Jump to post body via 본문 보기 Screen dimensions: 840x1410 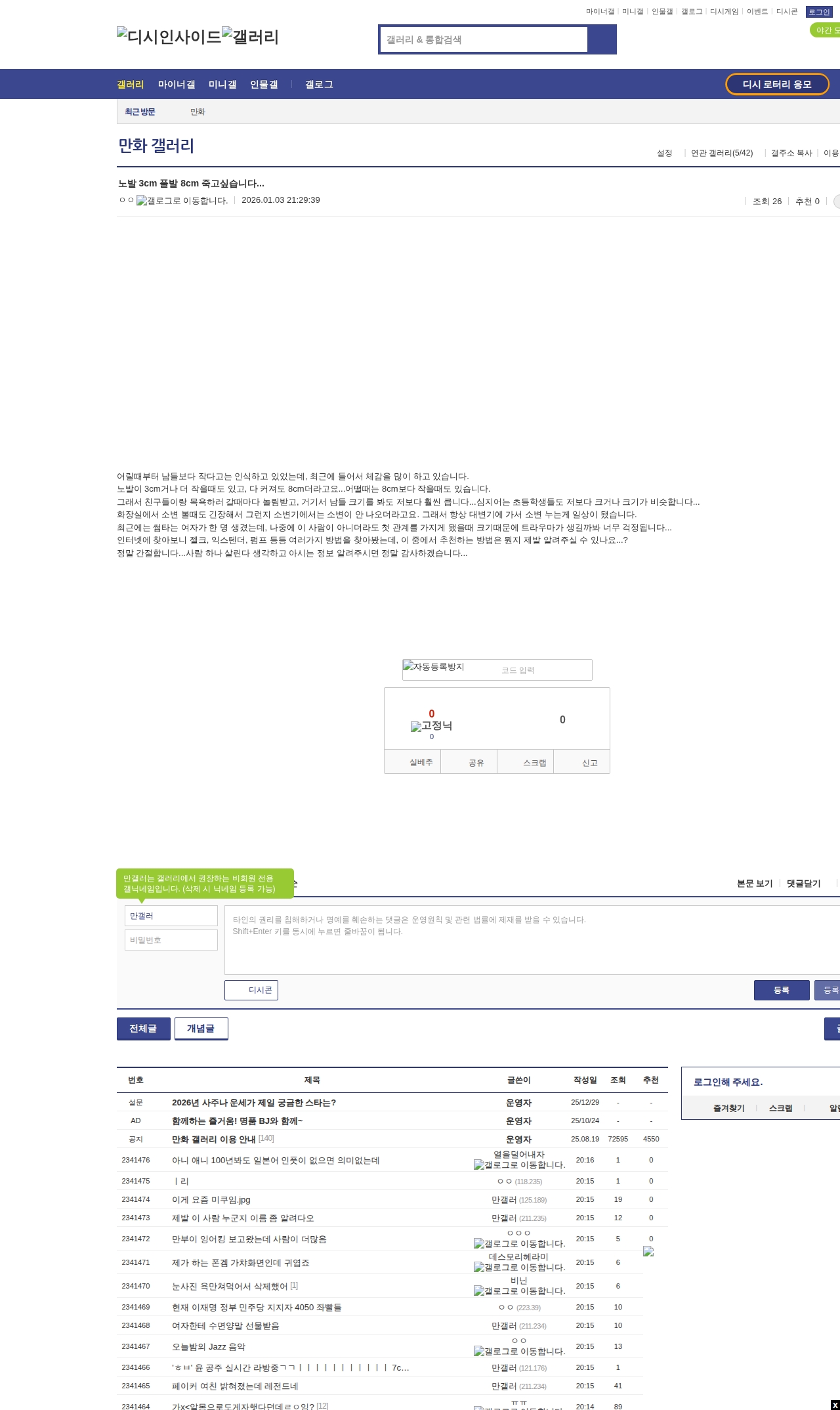[x=755, y=884]
